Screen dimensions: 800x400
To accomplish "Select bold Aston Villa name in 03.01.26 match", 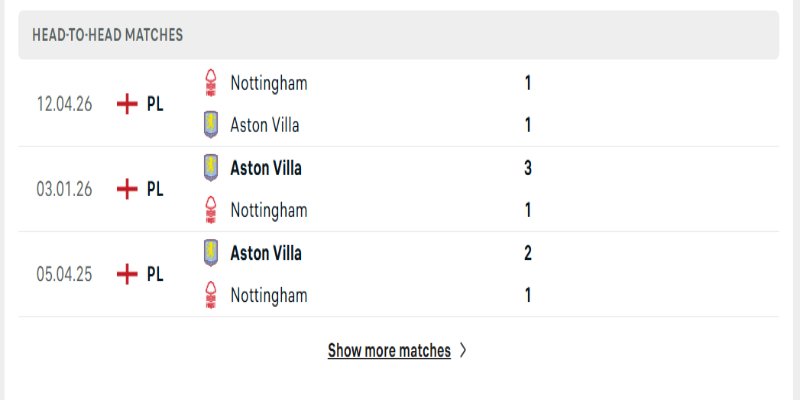I will click(x=265, y=168).
